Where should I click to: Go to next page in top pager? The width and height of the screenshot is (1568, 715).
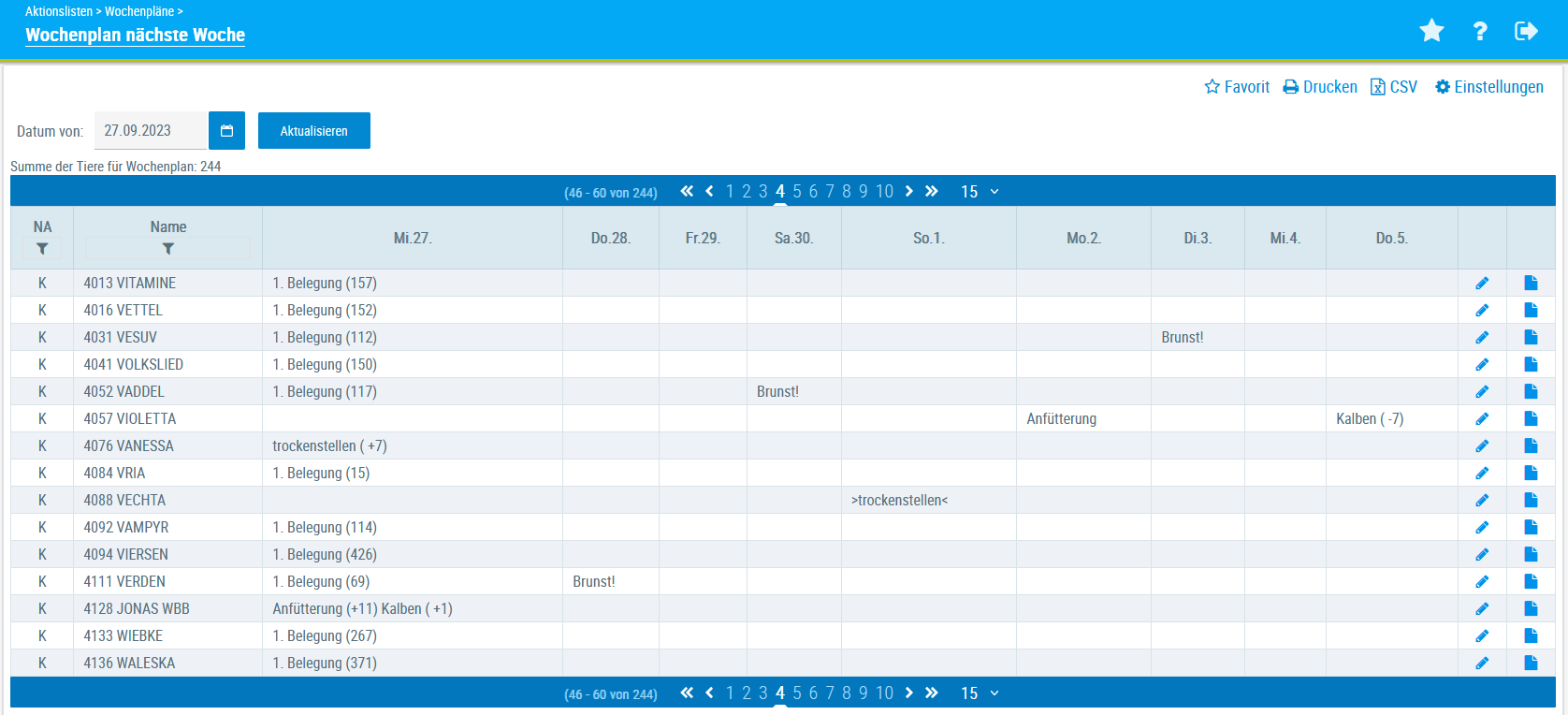[x=908, y=191]
